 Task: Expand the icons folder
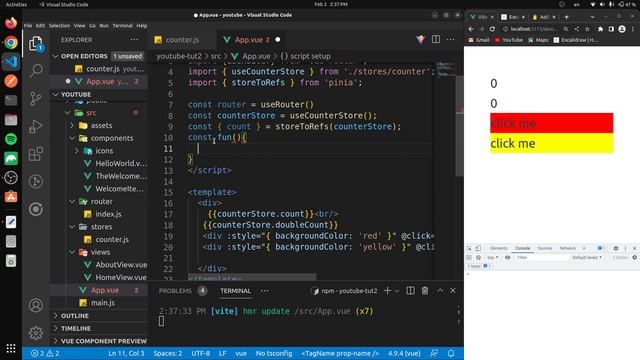(x=77, y=151)
